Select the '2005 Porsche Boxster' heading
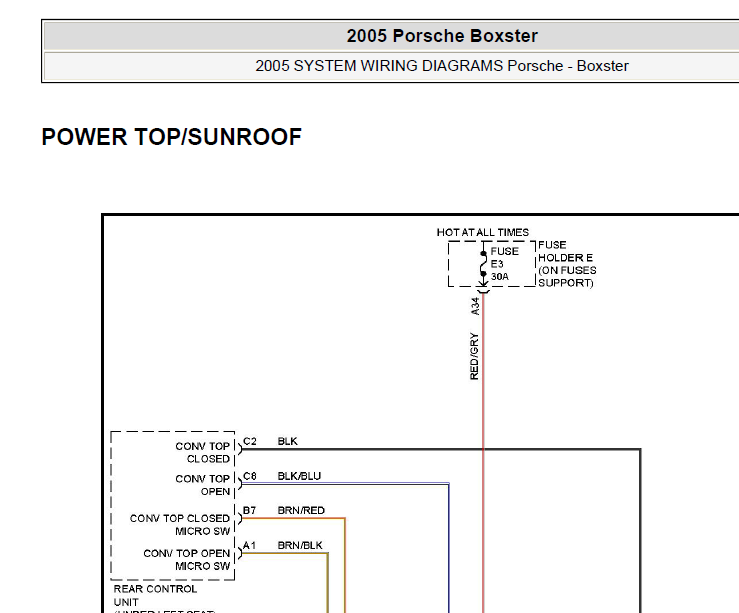Image resolution: width=739 pixels, height=613 pixels. point(442,36)
